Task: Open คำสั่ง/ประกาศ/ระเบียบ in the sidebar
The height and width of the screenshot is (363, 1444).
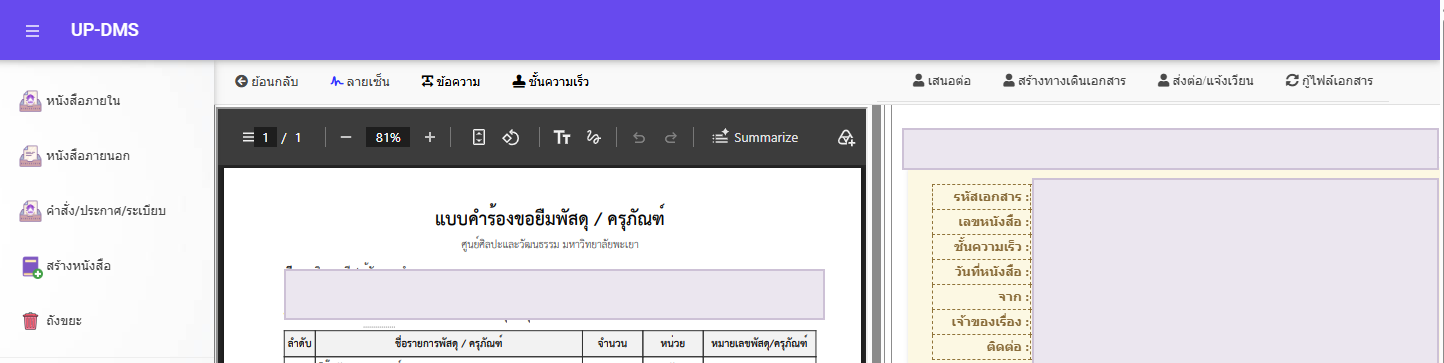Action: [107, 211]
